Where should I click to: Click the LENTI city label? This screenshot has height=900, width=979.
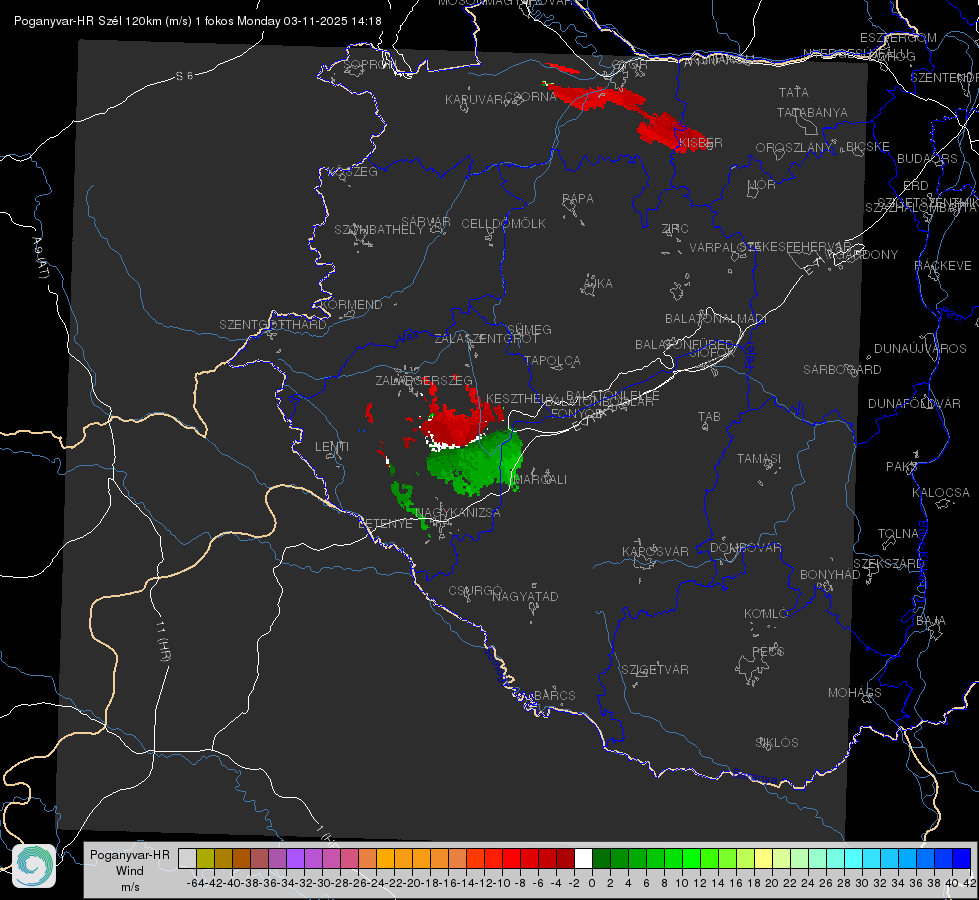tap(332, 447)
